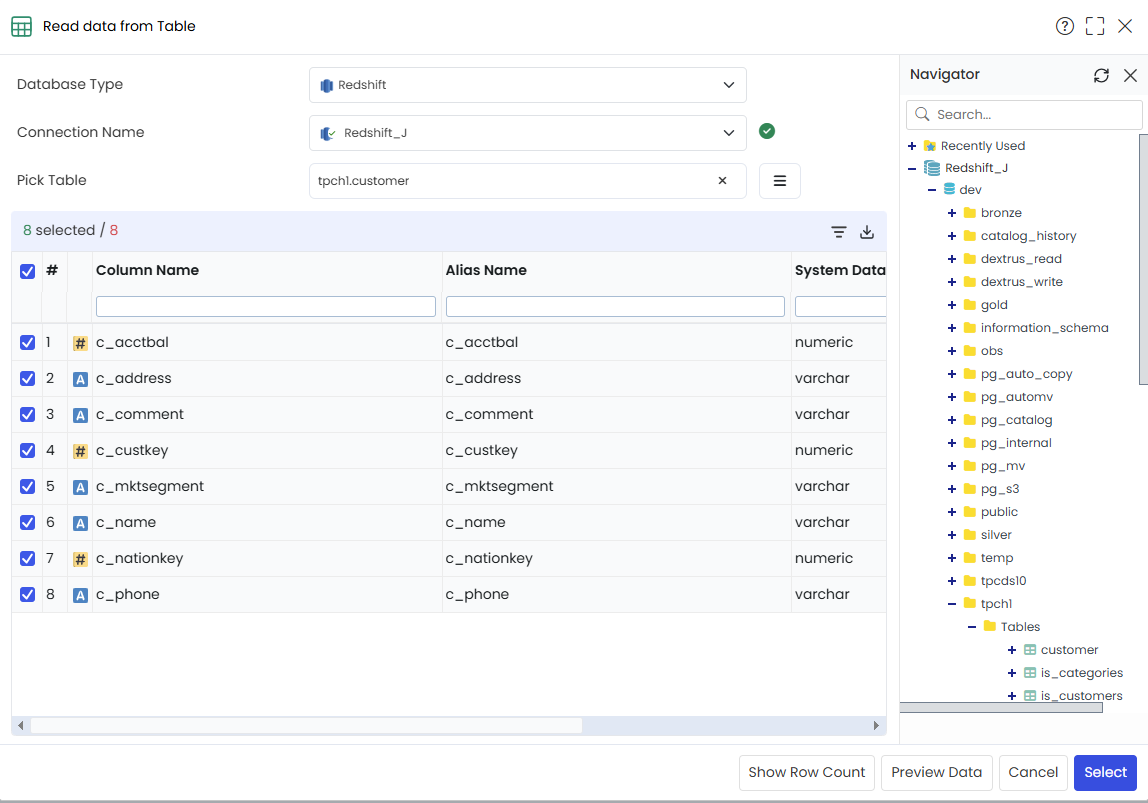Open the column filter icon
The image size is (1148, 803).
[838, 232]
